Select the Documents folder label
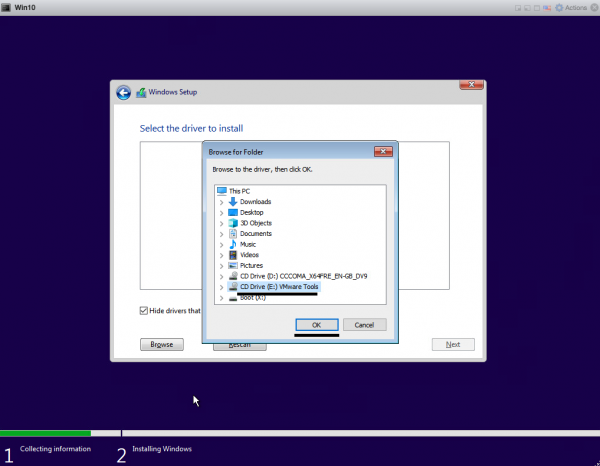Image resolution: width=600 pixels, height=466 pixels. pos(256,233)
